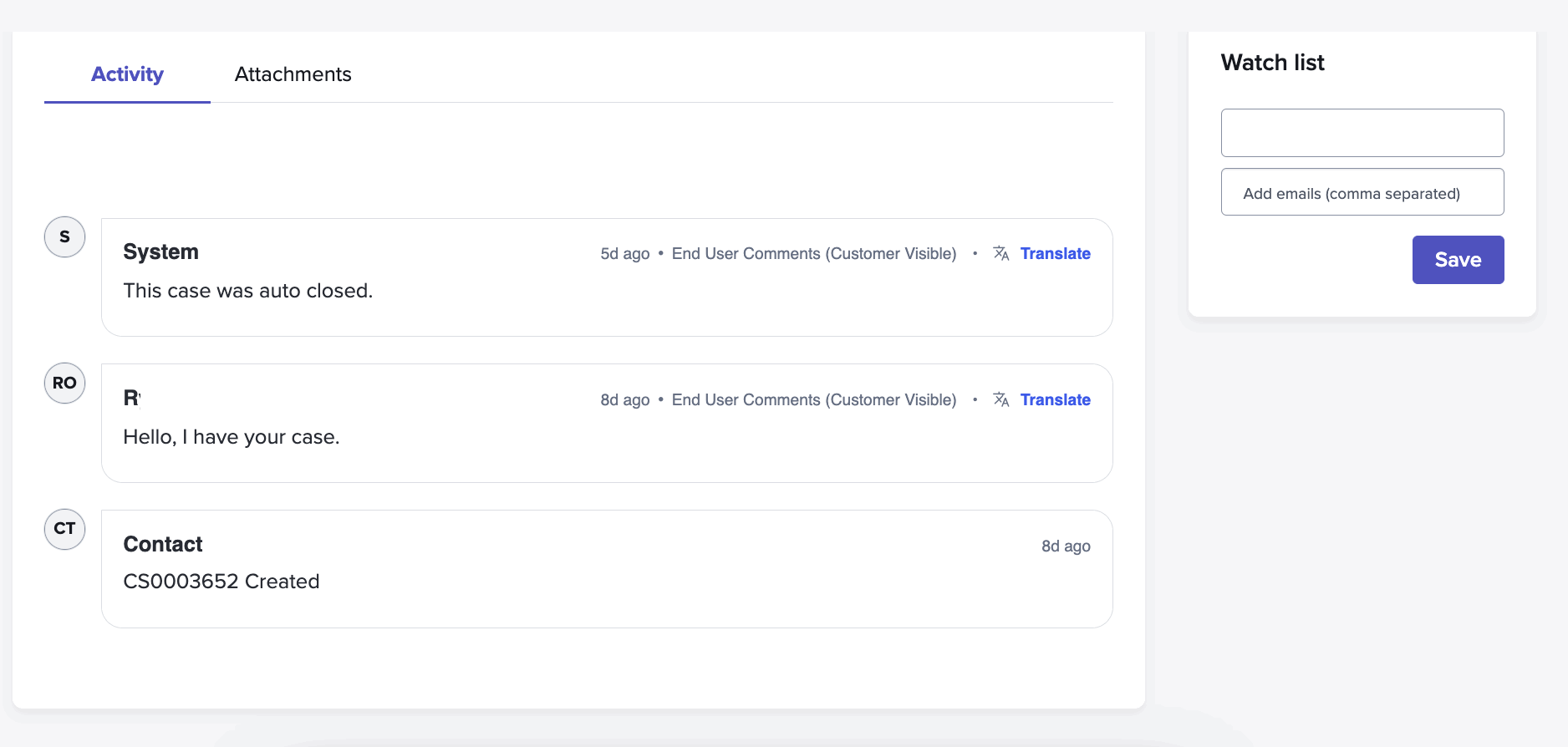Click 'End User Comments' label on System comment

coord(814,253)
